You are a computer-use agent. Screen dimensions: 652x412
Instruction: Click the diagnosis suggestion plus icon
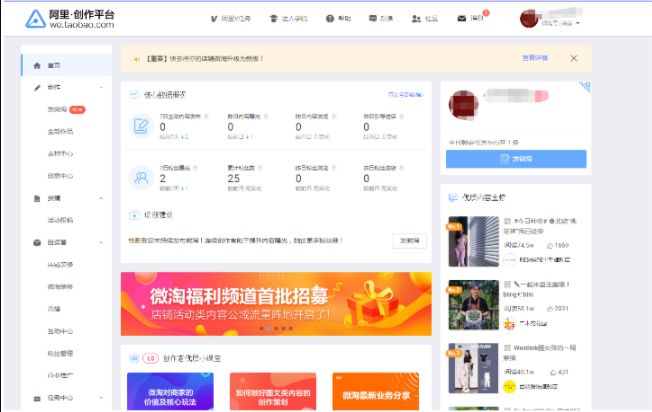click(134, 215)
